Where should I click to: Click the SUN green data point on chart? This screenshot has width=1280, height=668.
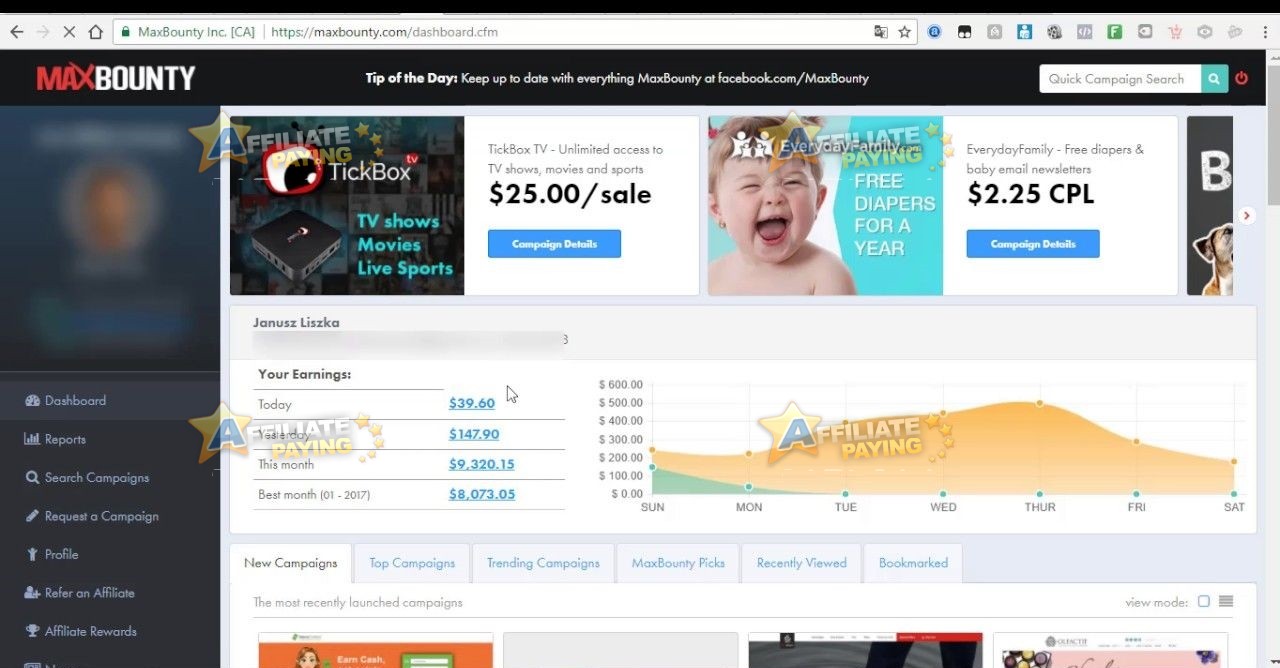[652, 467]
